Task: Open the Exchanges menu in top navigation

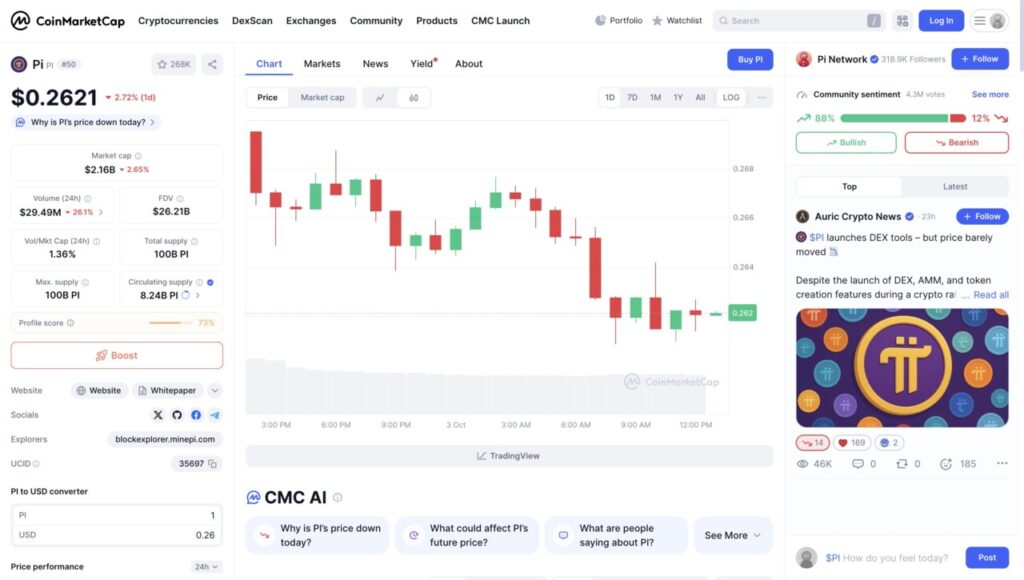Action: click(311, 20)
